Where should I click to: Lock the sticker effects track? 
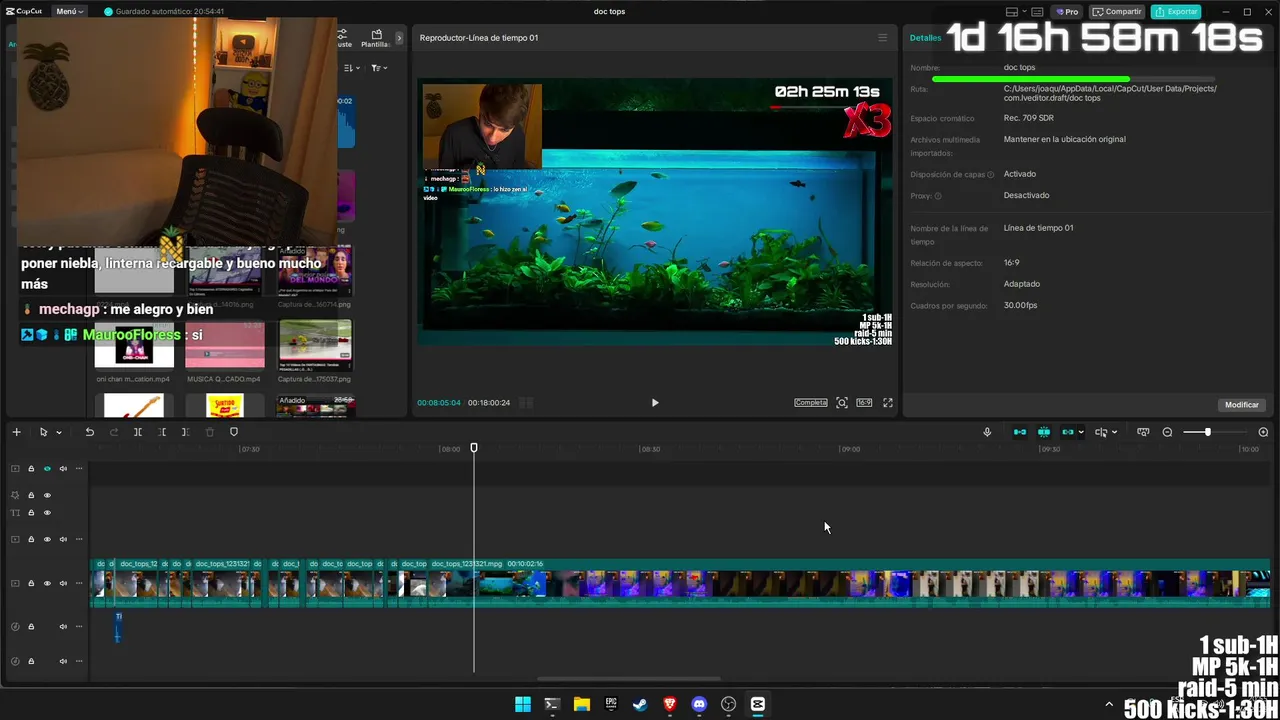point(31,495)
